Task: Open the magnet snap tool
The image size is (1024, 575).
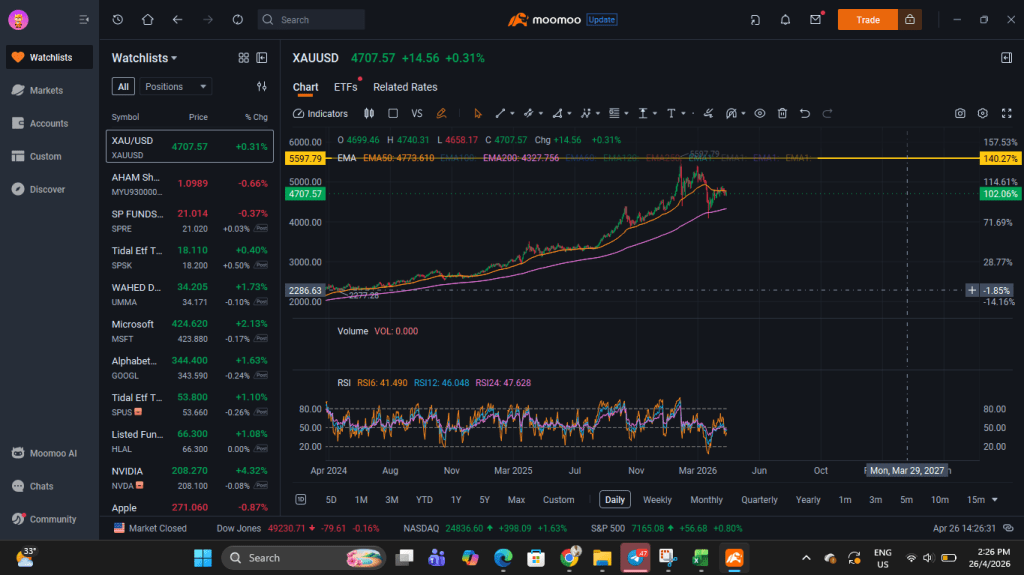Action: click(x=731, y=114)
